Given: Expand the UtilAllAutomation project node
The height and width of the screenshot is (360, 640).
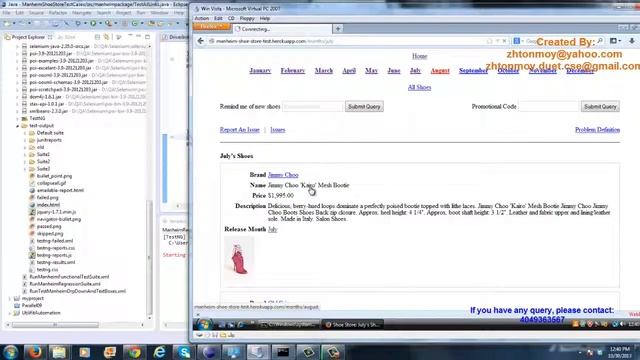Looking at the screenshot, I should (10, 313).
